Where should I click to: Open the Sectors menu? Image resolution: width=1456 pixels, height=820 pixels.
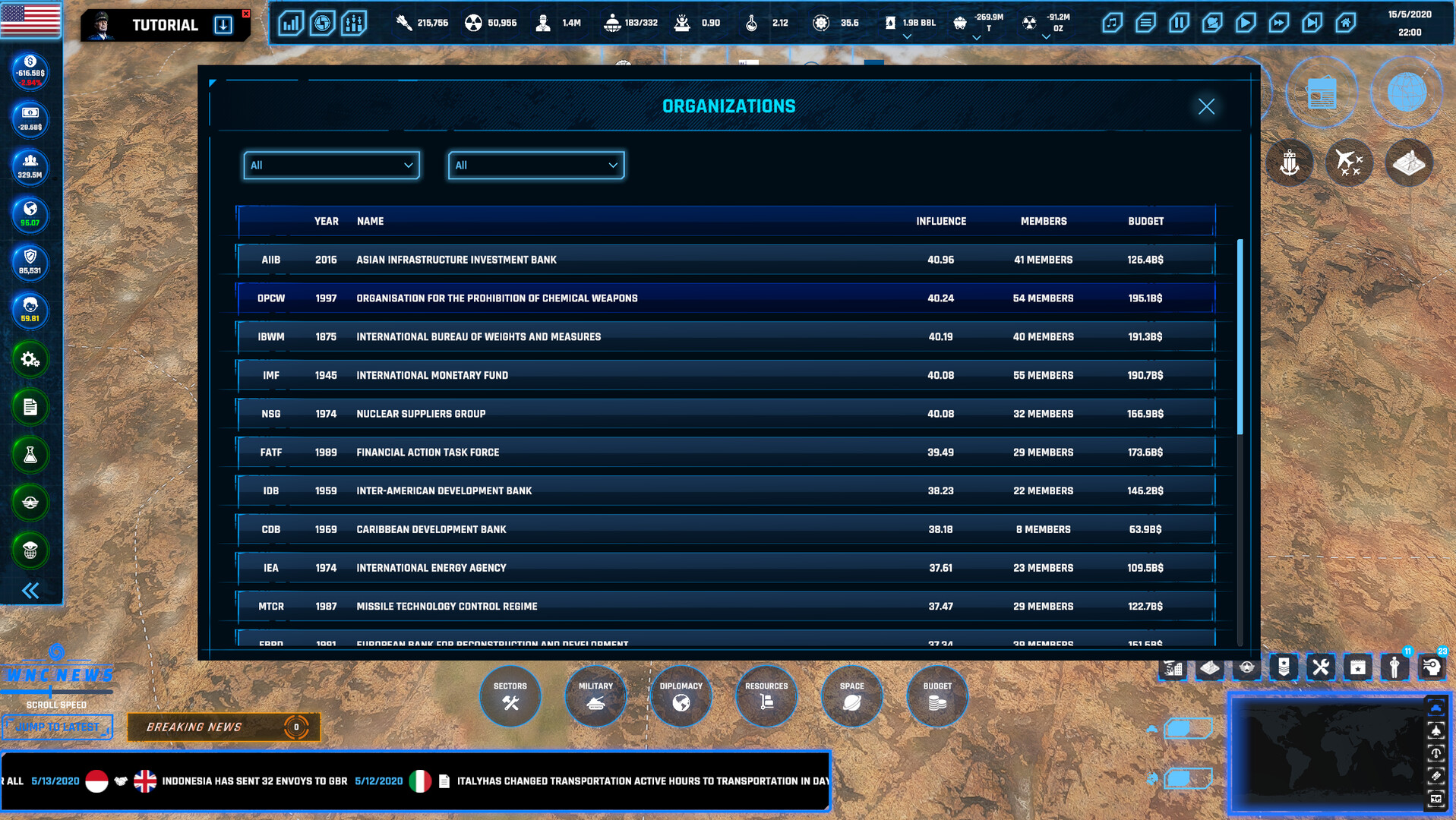click(x=510, y=696)
